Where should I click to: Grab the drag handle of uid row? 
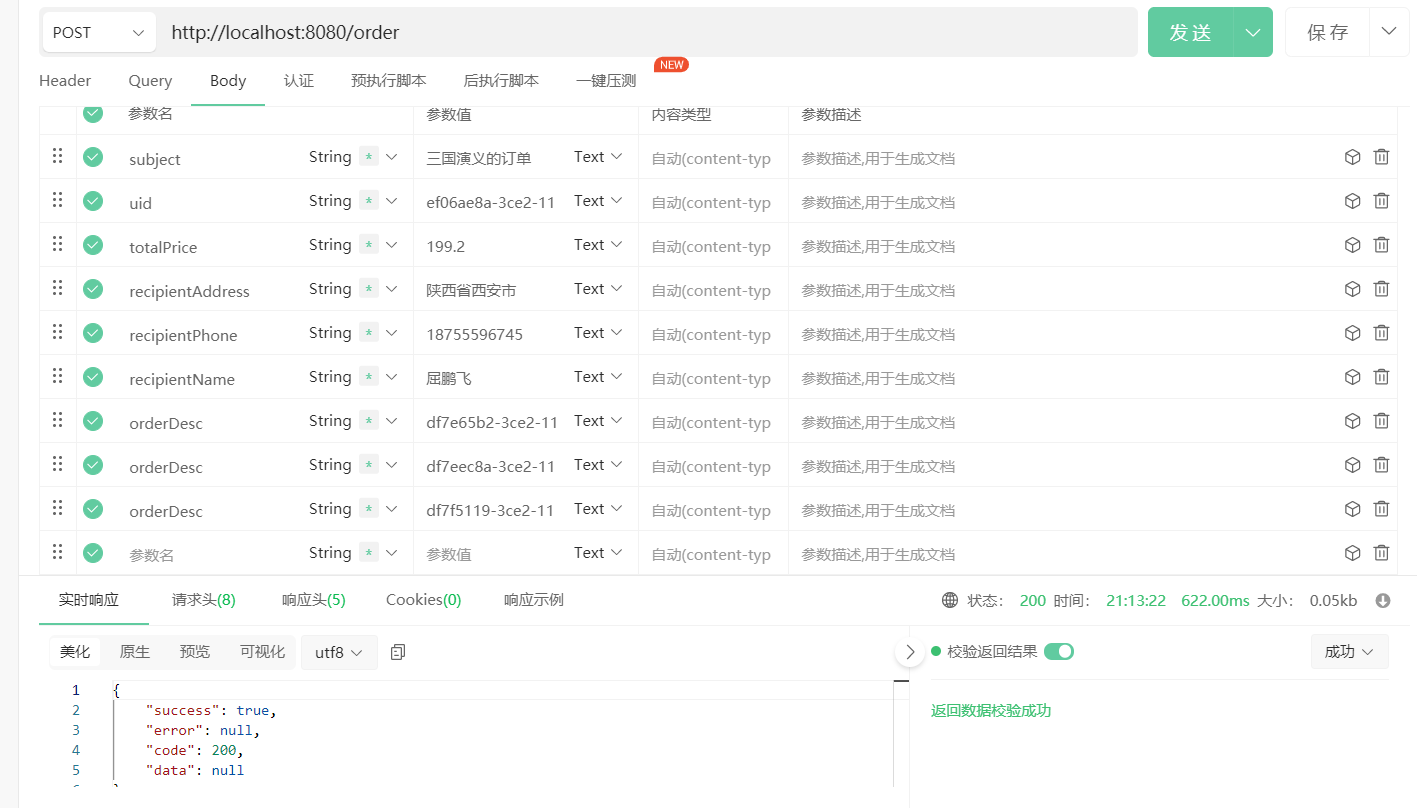click(x=57, y=200)
